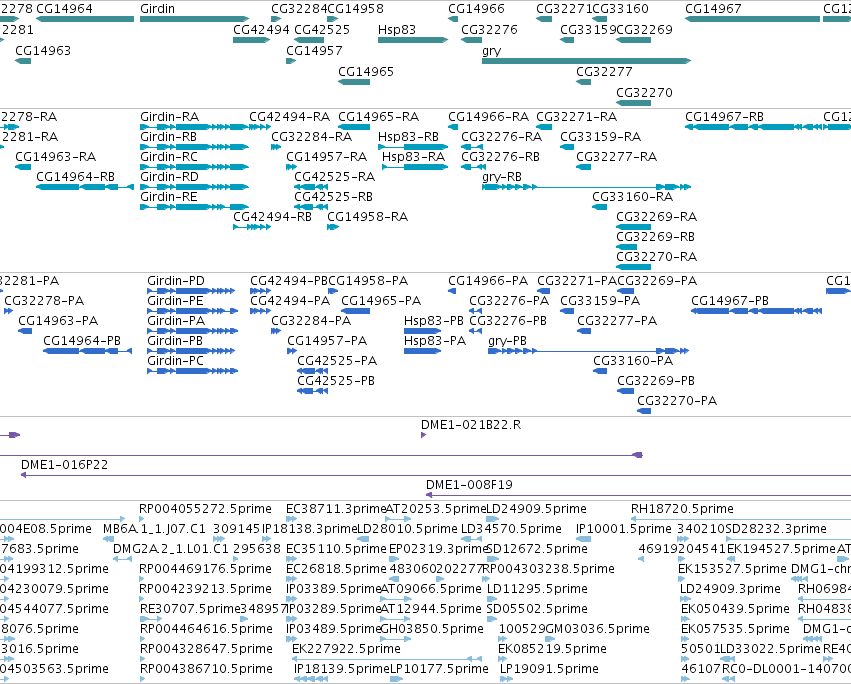
Task: Click EST LD34570.5prime label
Action: (x=511, y=529)
